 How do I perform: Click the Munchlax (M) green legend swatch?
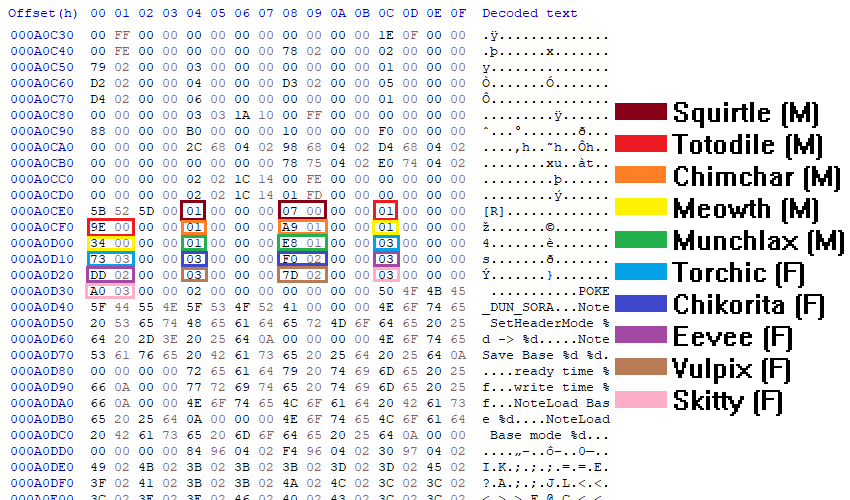tap(640, 239)
